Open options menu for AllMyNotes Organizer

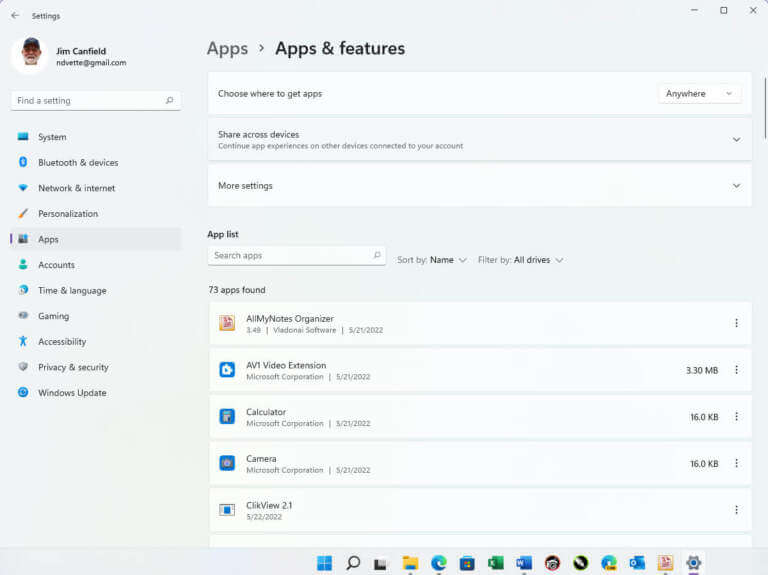click(736, 323)
